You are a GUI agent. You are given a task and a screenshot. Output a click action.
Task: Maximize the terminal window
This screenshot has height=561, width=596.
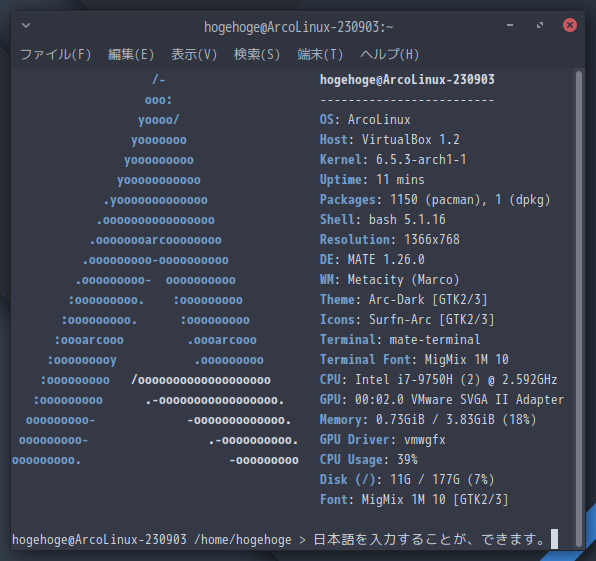(540, 25)
